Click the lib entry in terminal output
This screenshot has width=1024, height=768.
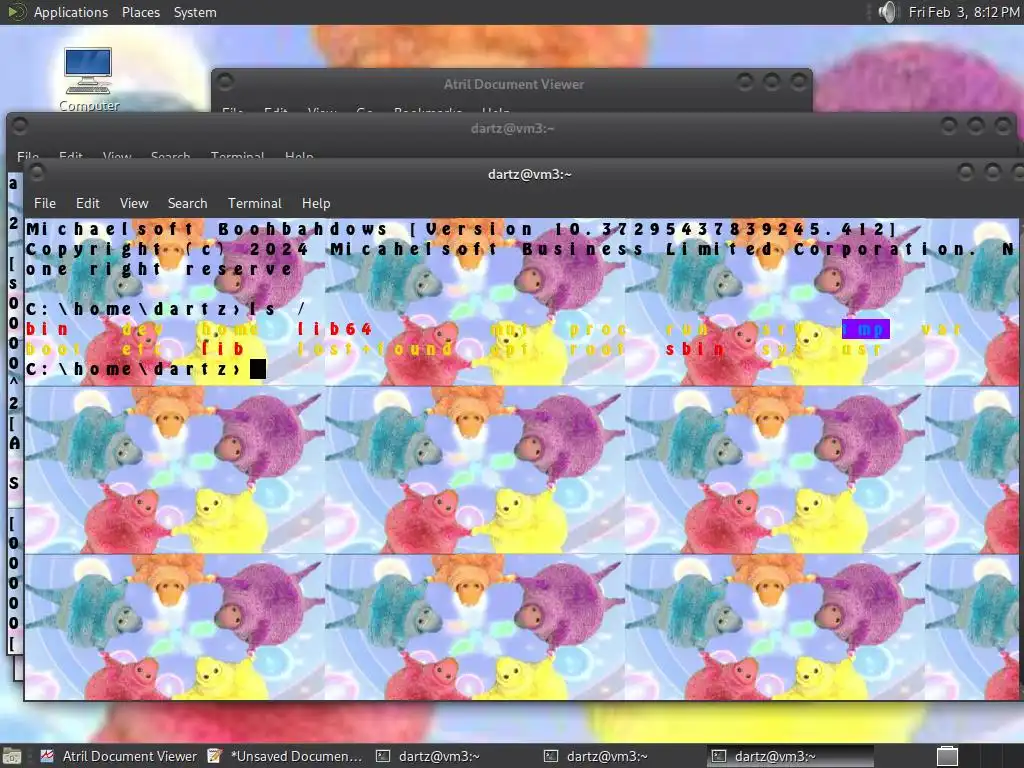coord(222,349)
